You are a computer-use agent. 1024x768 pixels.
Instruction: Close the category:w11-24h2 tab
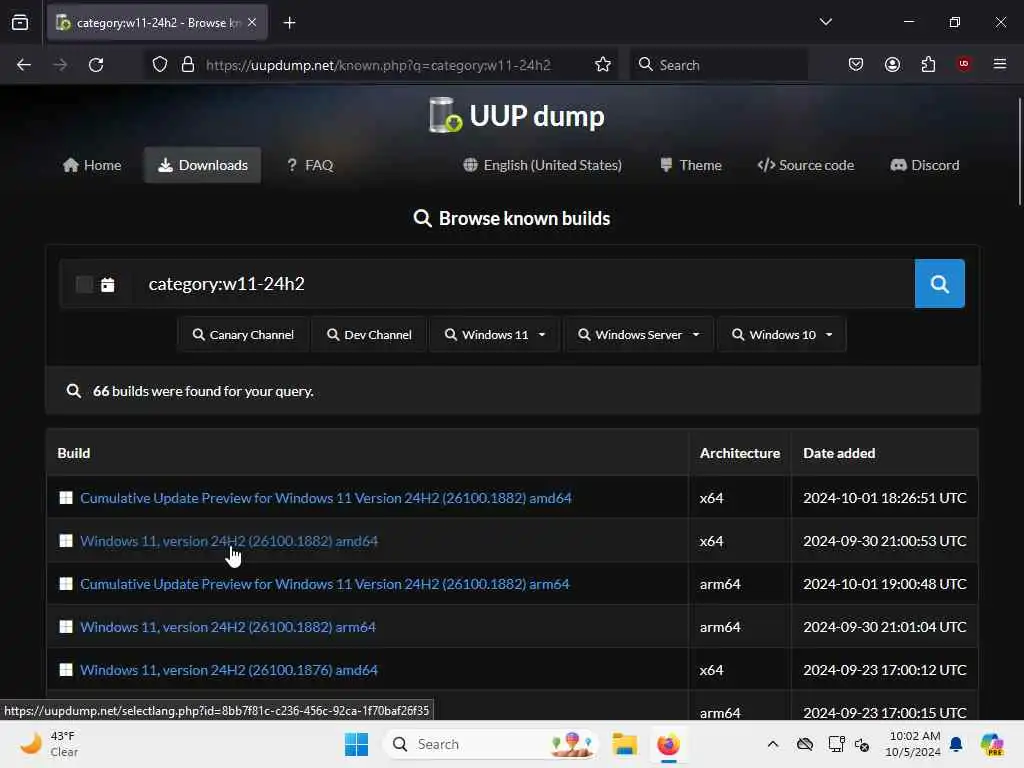coord(252,23)
